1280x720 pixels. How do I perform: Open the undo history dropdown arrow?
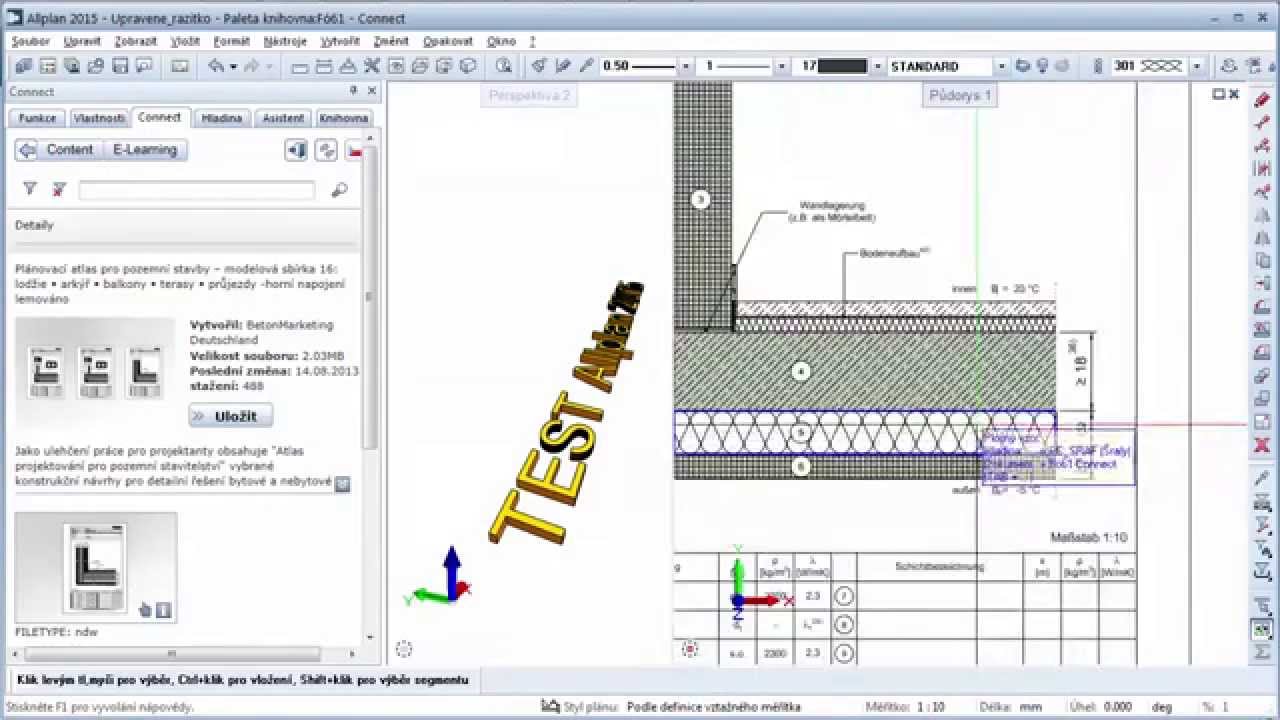click(233, 66)
